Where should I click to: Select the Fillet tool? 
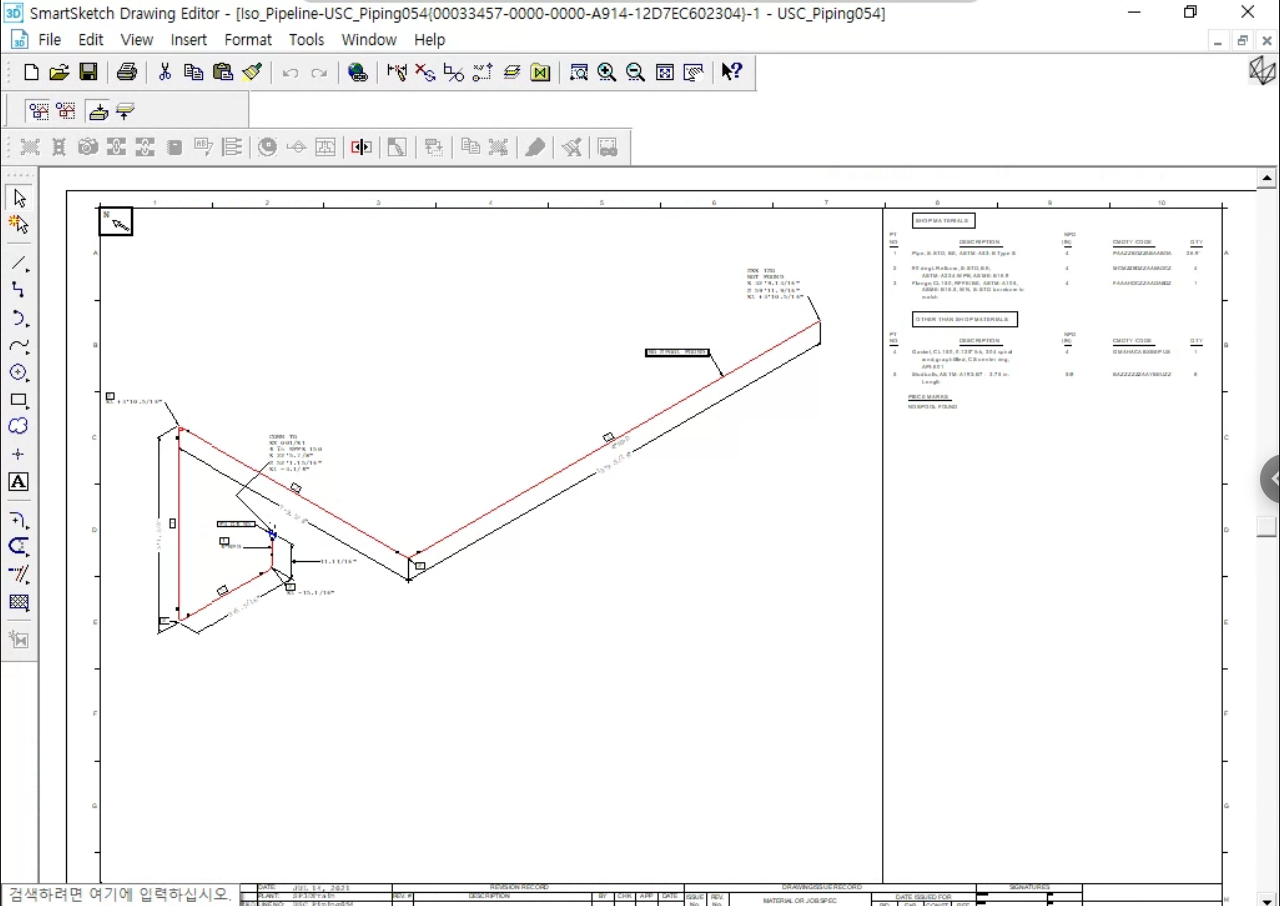[x=19, y=520]
